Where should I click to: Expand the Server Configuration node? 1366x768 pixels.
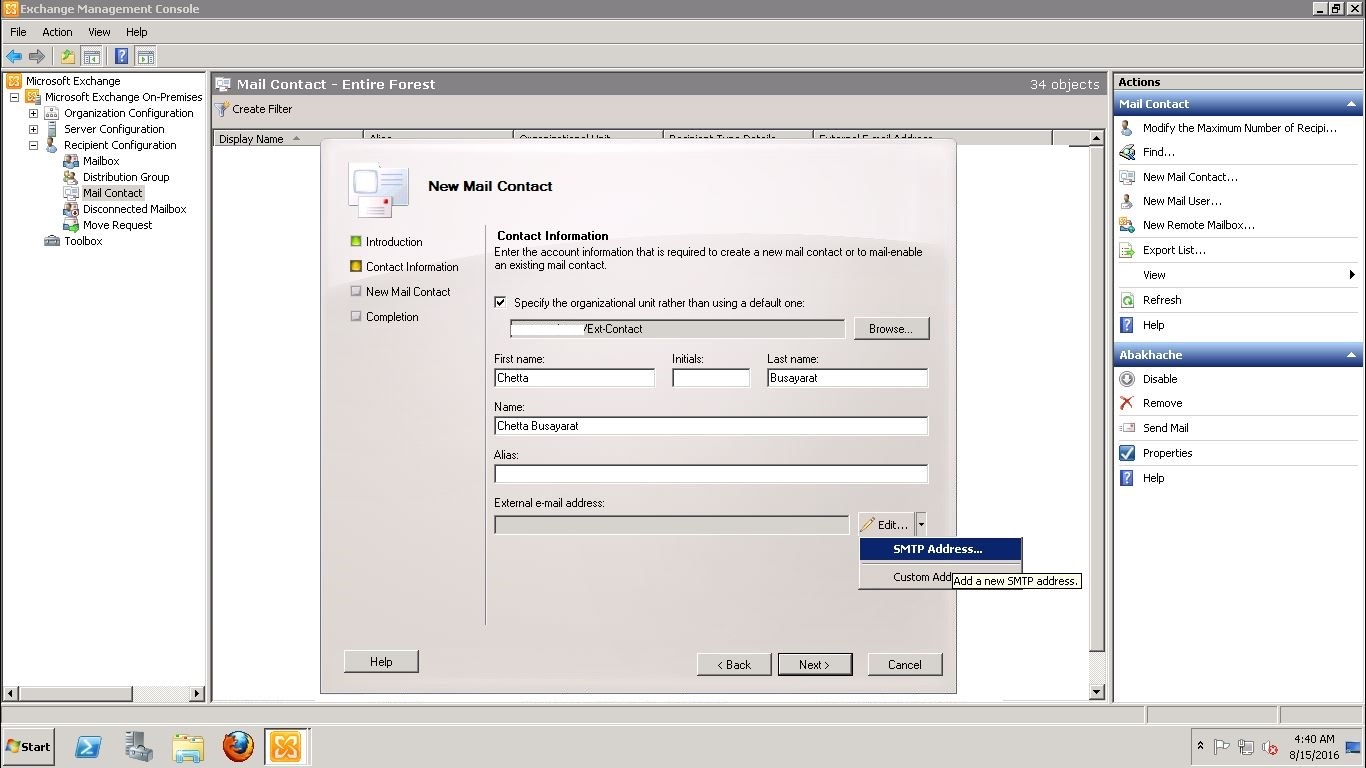click(x=33, y=129)
